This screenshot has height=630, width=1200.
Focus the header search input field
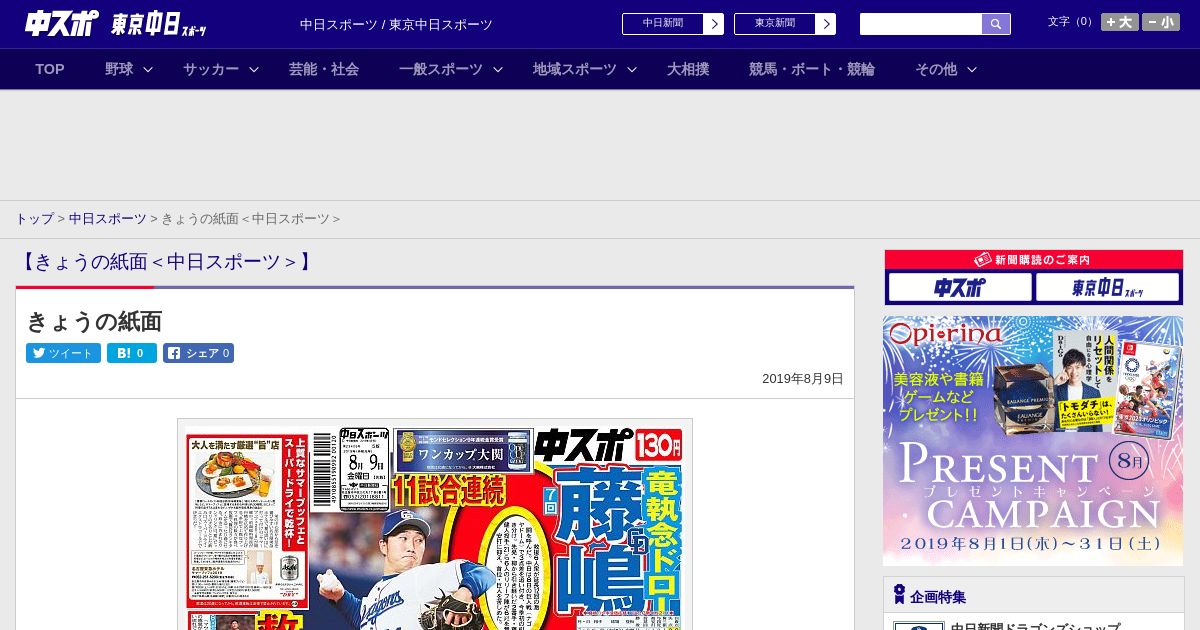pos(921,24)
